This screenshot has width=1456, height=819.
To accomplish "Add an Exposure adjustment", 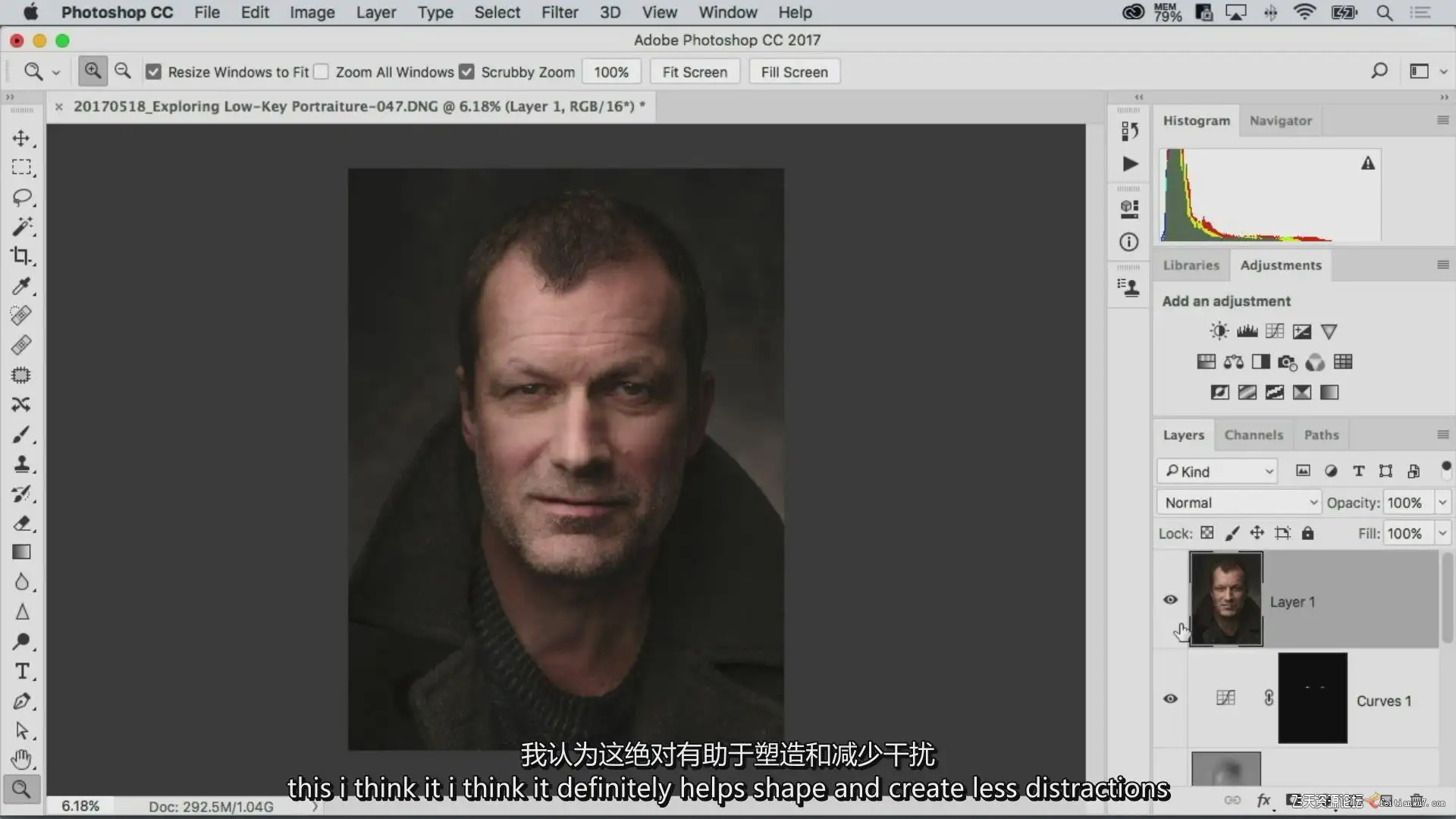I will pos(1302,331).
